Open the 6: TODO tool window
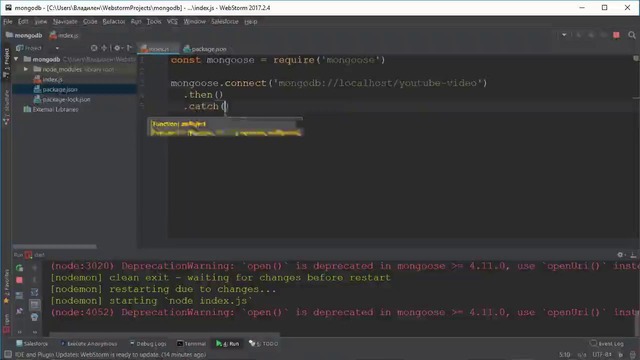The image size is (640, 360). (264, 344)
